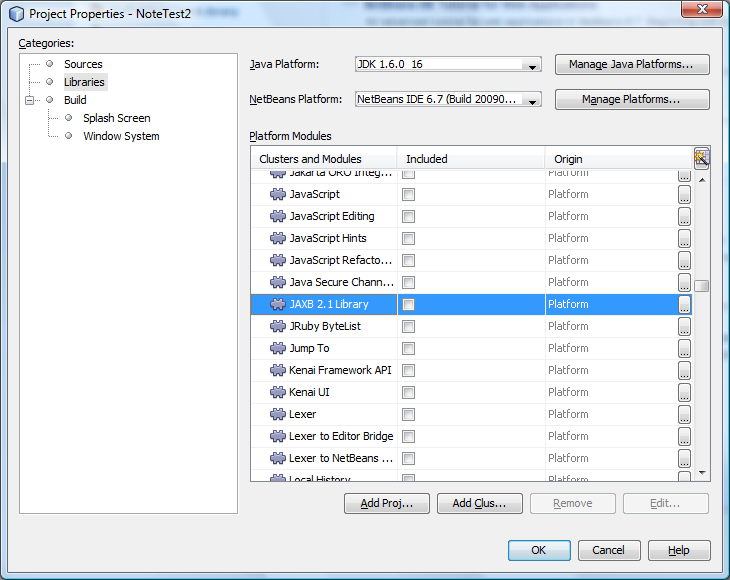Screen dimensions: 730x580
Task: Select the Window System category
Action: click(x=121, y=136)
